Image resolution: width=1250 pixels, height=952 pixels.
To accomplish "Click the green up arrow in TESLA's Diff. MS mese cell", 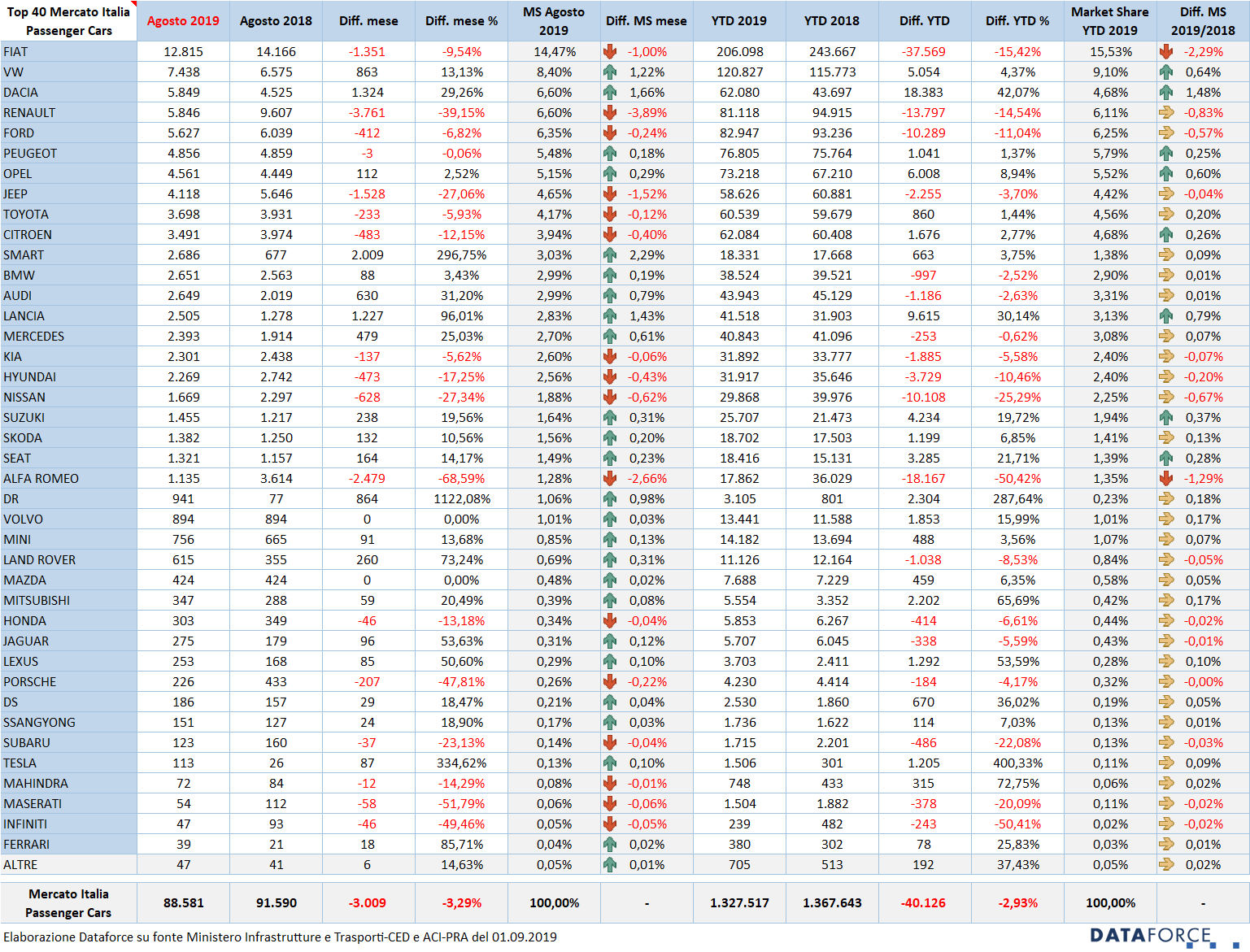I will coord(610,763).
